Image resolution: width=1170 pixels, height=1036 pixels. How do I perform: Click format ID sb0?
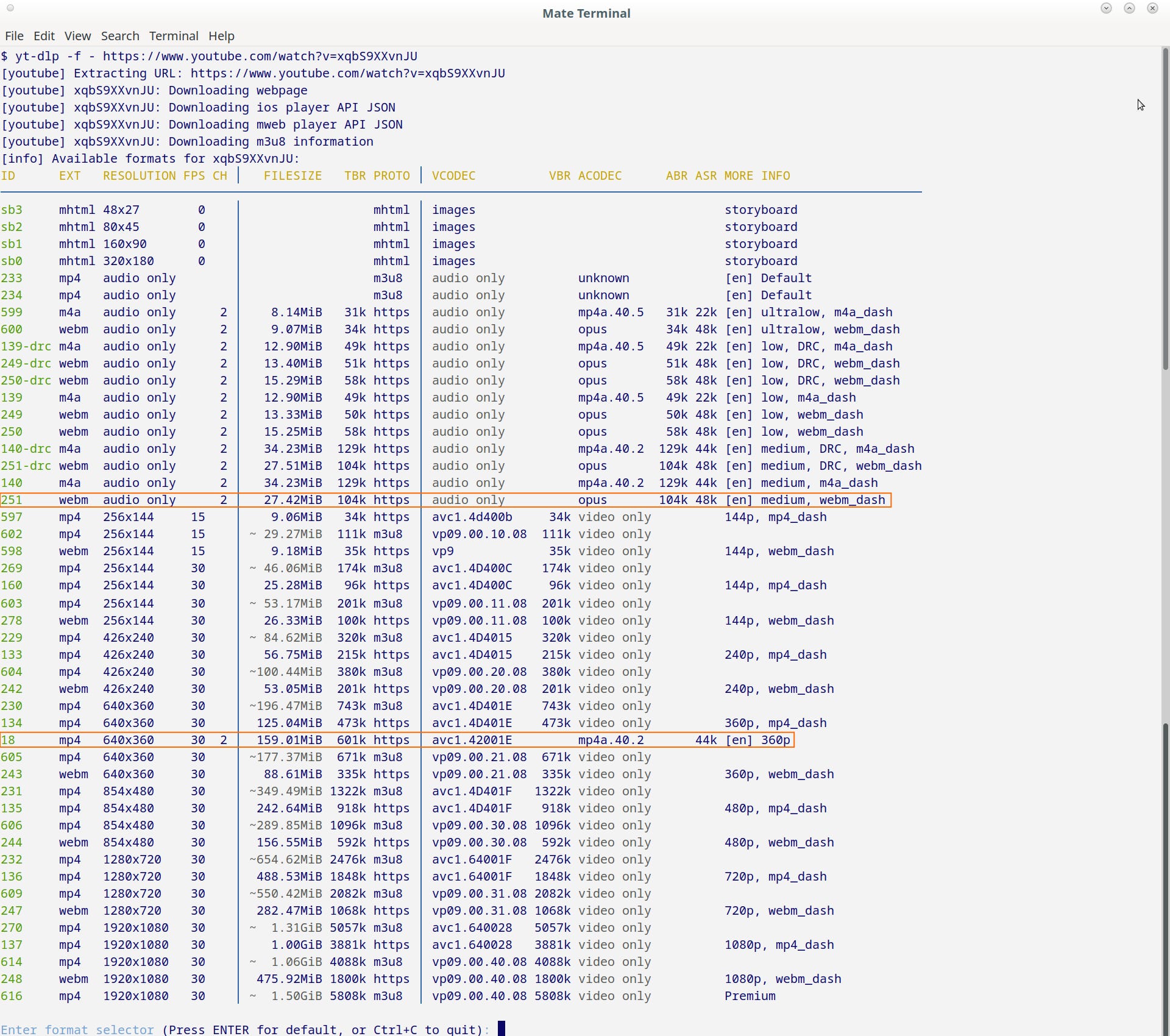click(12, 261)
